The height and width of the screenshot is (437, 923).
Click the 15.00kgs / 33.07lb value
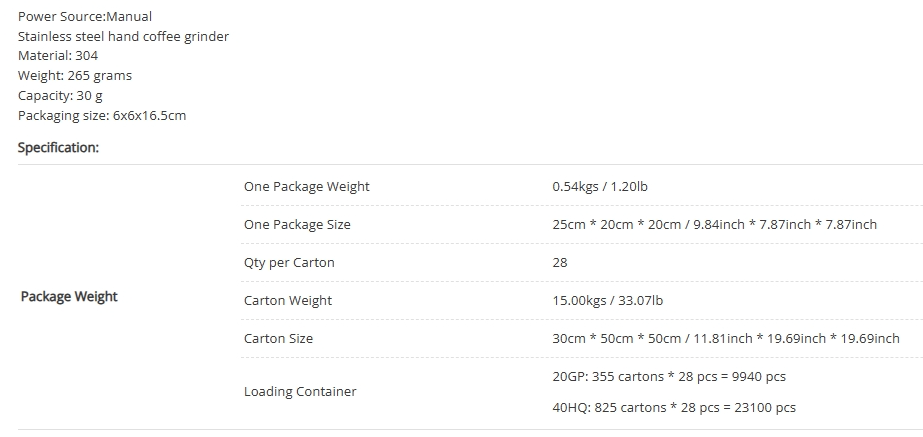click(x=607, y=300)
